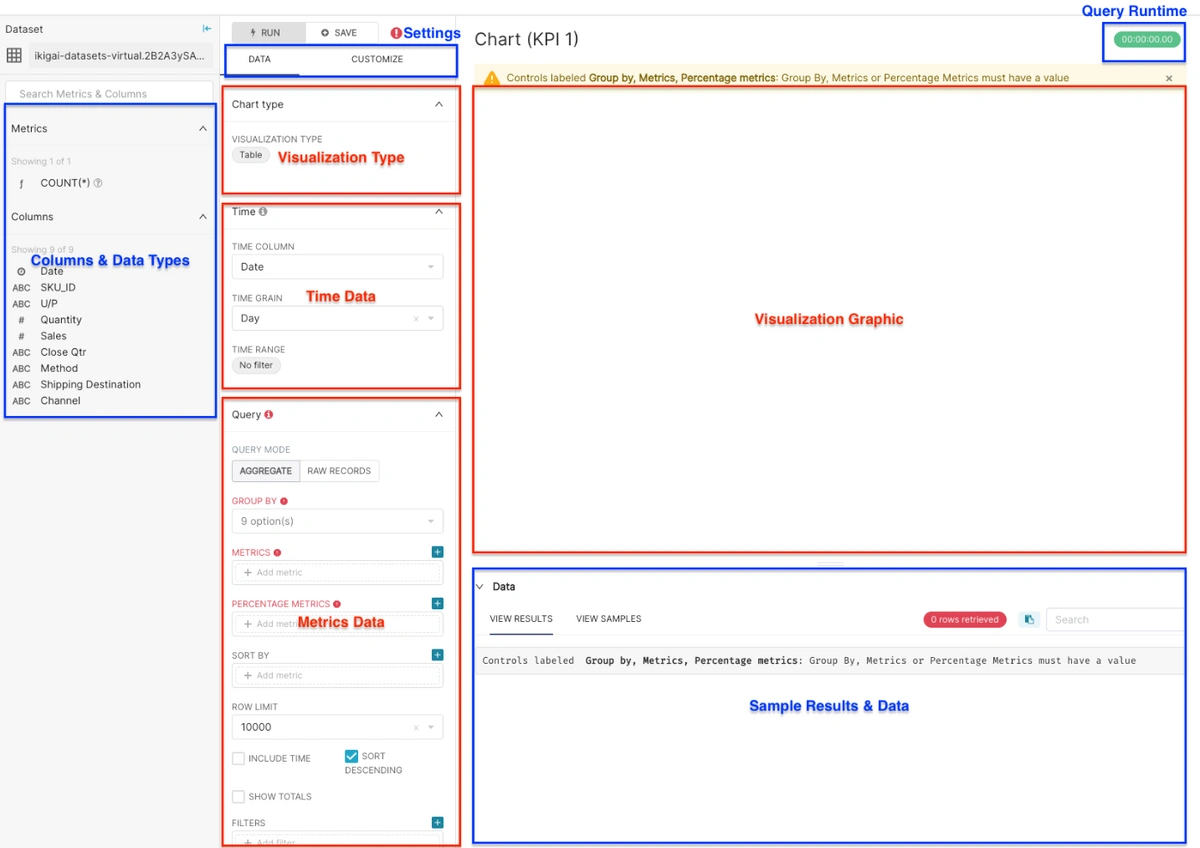Open the Time Column dropdown showing Date
The height and width of the screenshot is (848, 1200).
coord(337,267)
